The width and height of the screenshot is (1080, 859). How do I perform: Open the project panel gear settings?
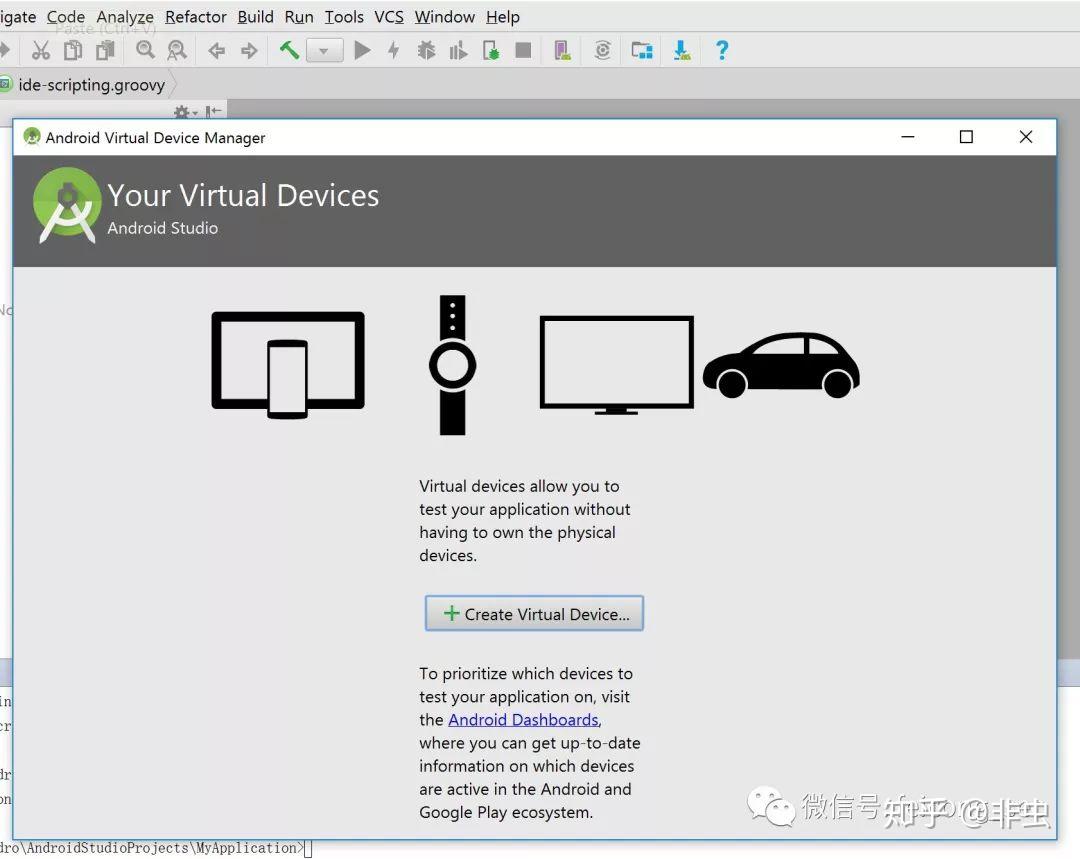click(183, 112)
